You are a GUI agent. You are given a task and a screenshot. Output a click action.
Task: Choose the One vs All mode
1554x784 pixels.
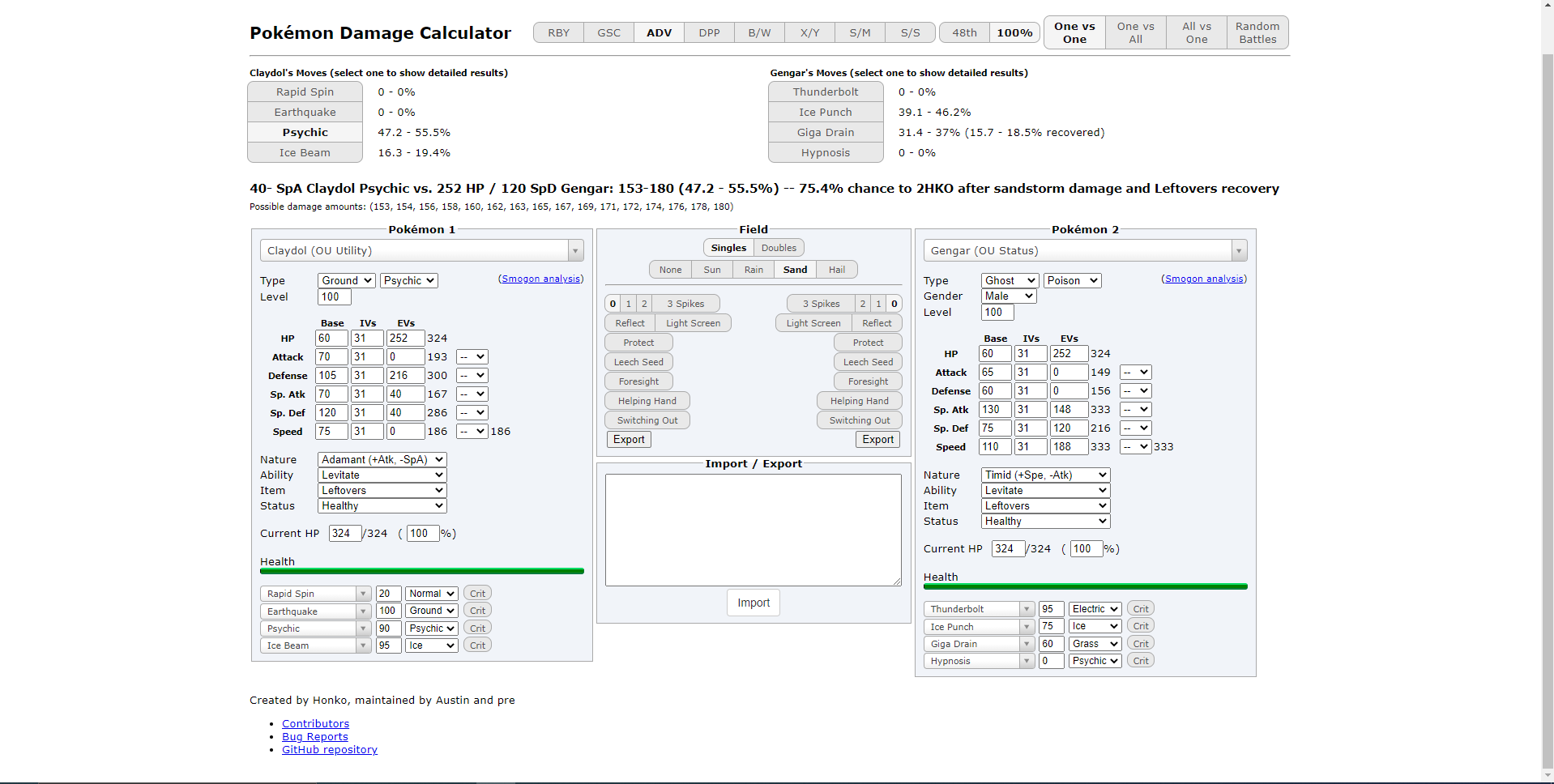[x=1135, y=33]
